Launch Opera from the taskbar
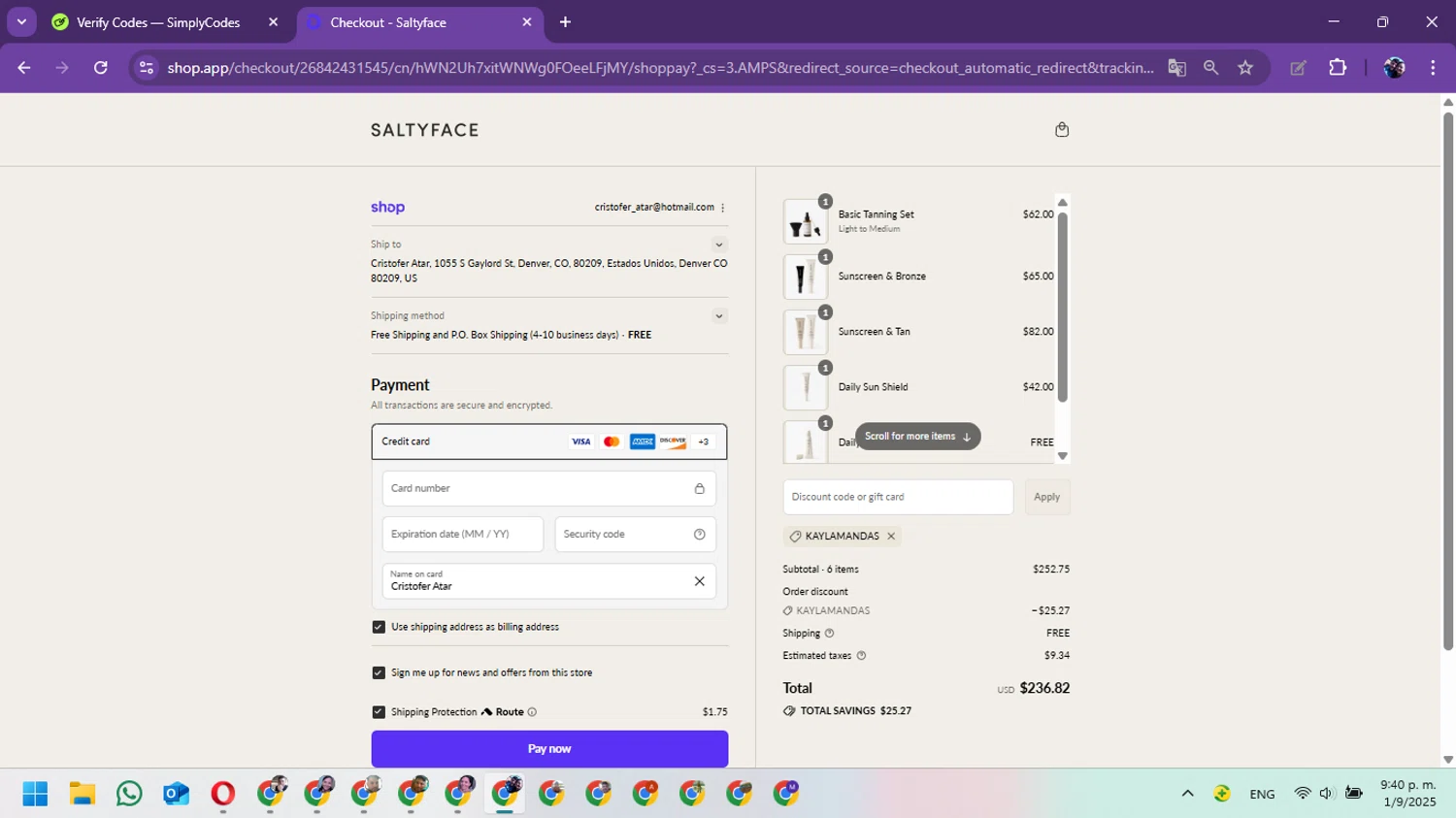 (x=222, y=794)
